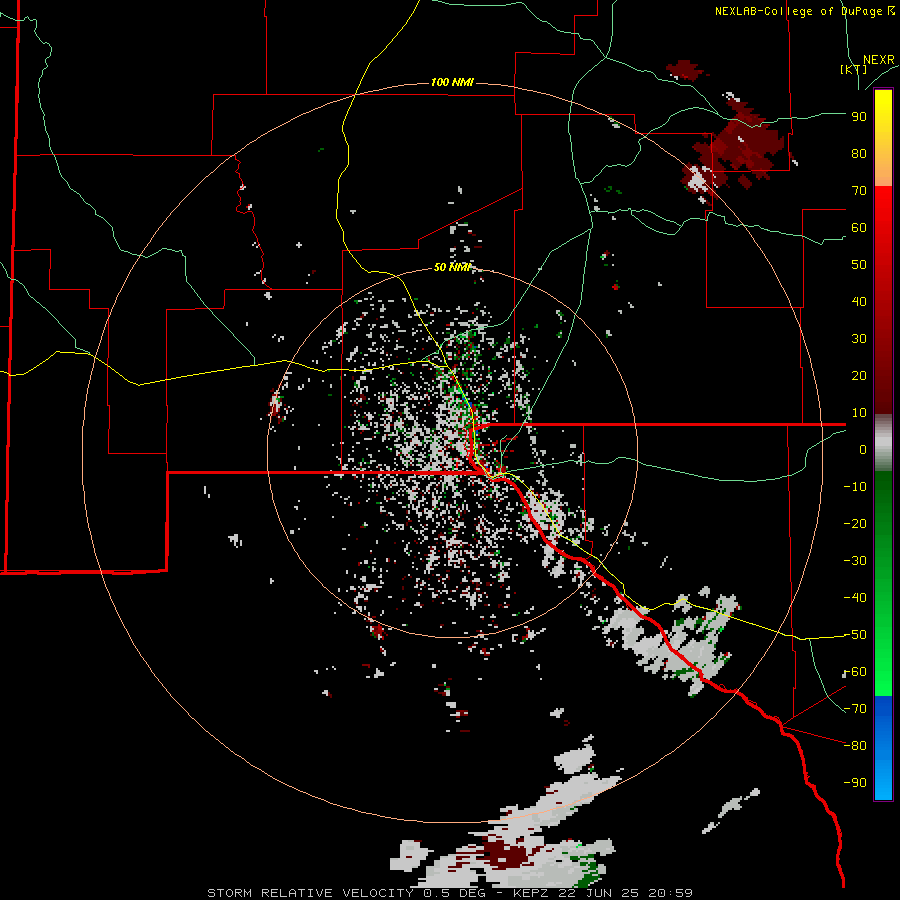Click the [KT] units label
Viewport: 900px width, 900px height.
pyautogui.click(x=854, y=69)
